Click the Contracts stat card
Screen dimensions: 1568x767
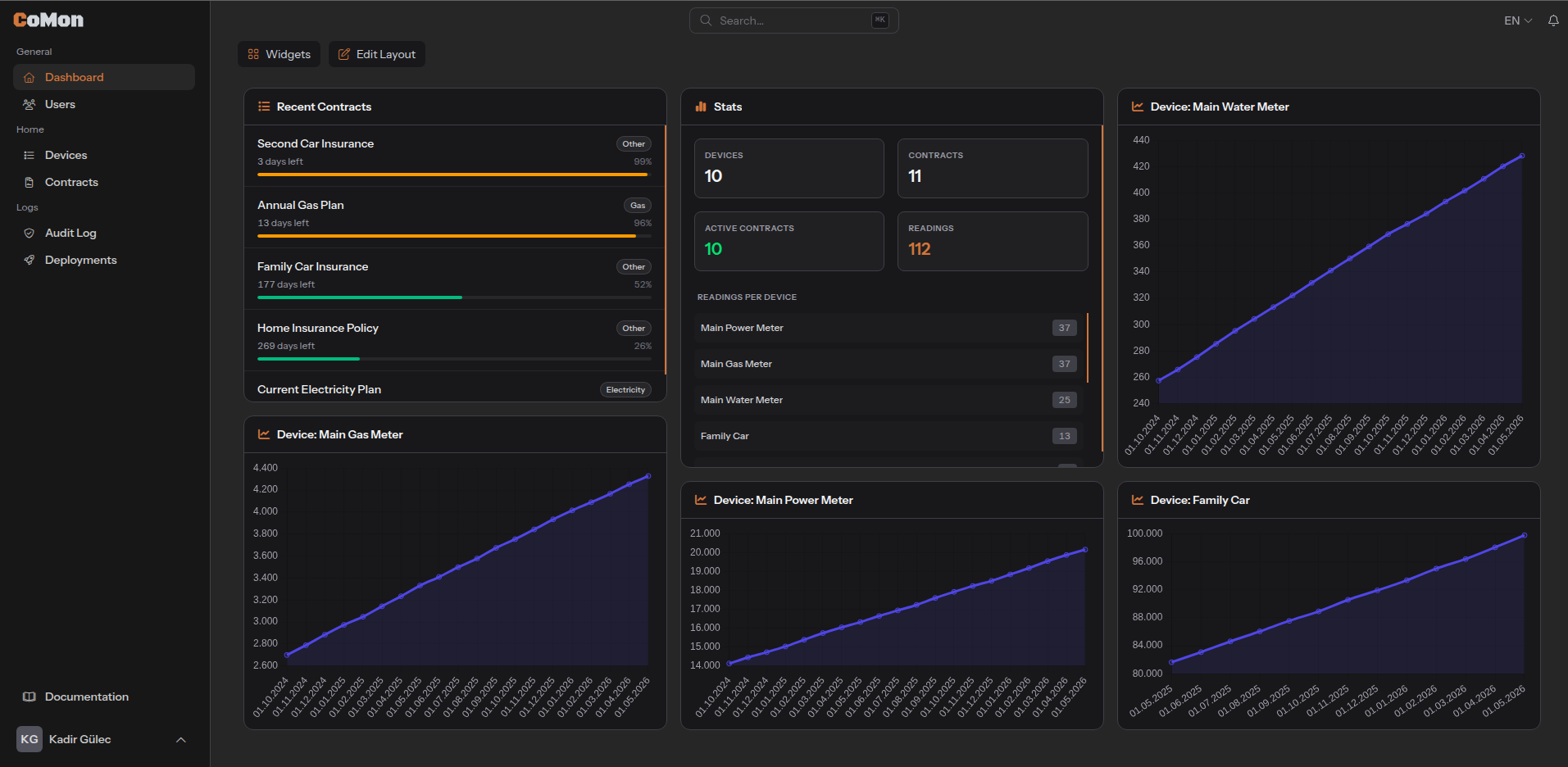993,168
